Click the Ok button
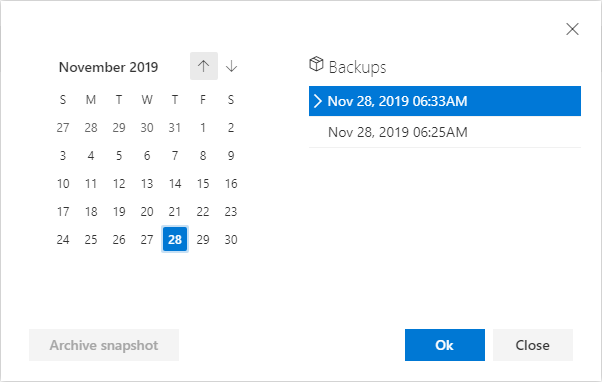 tap(445, 345)
